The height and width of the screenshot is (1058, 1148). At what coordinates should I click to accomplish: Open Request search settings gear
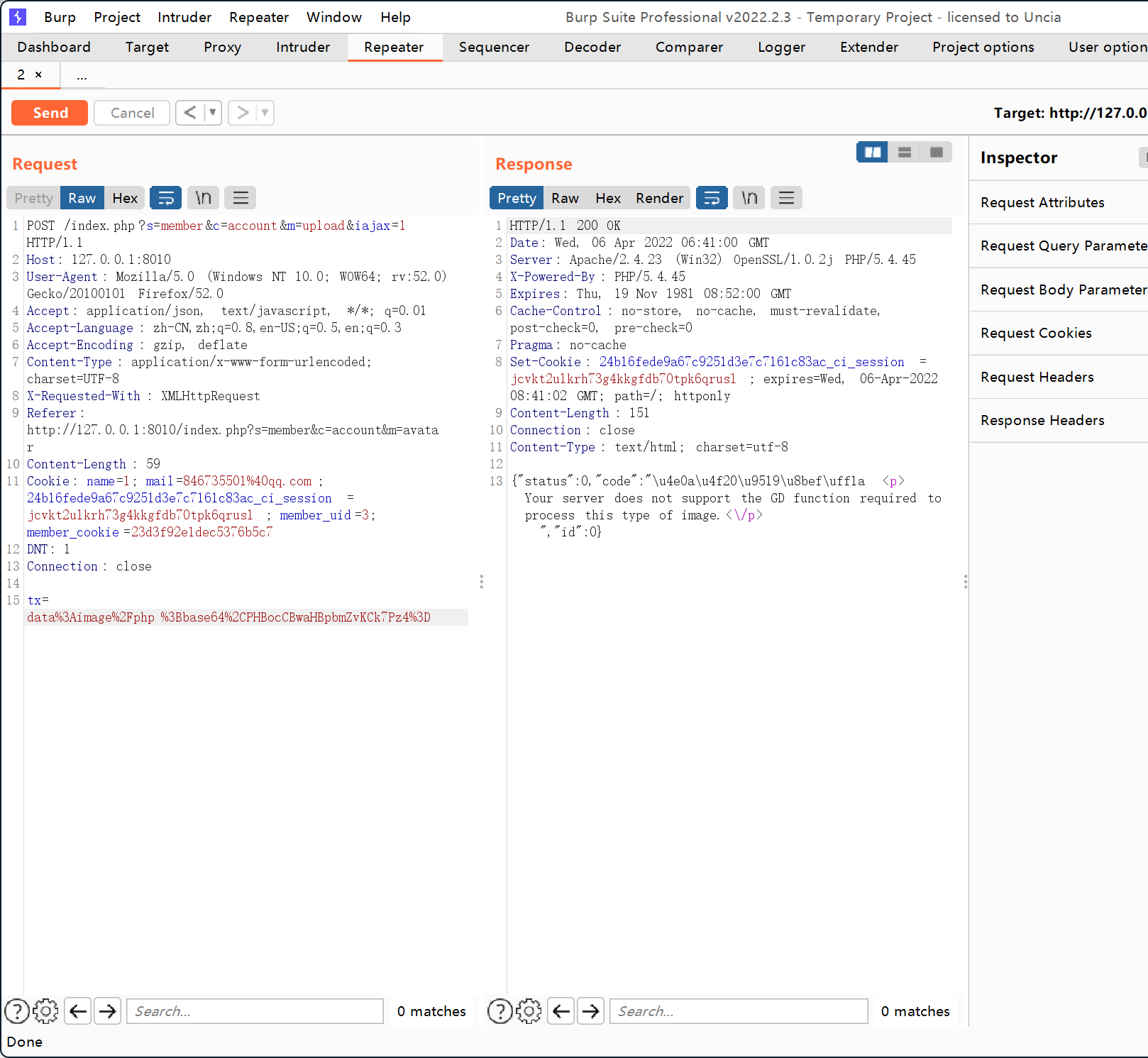pyautogui.click(x=46, y=1011)
